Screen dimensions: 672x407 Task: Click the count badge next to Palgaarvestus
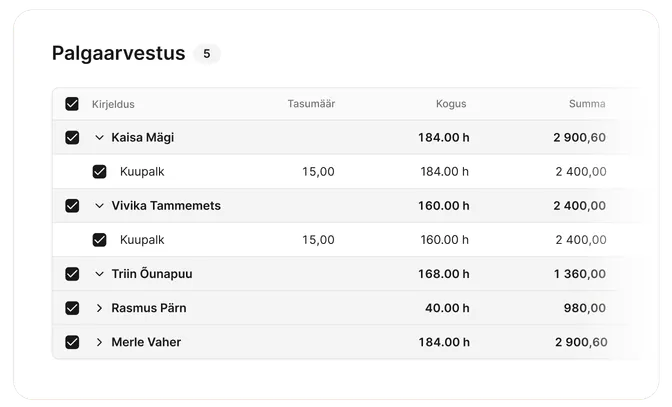[x=207, y=54]
